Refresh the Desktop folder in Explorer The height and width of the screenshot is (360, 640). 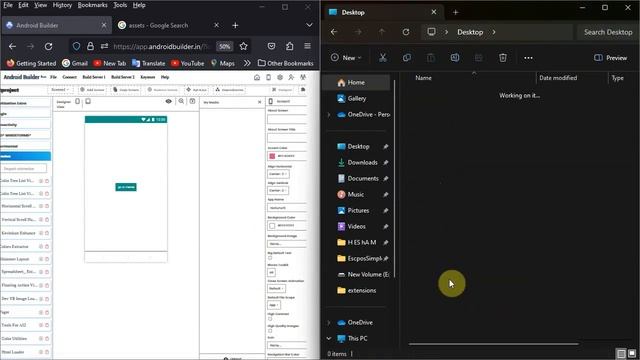tap(406, 32)
